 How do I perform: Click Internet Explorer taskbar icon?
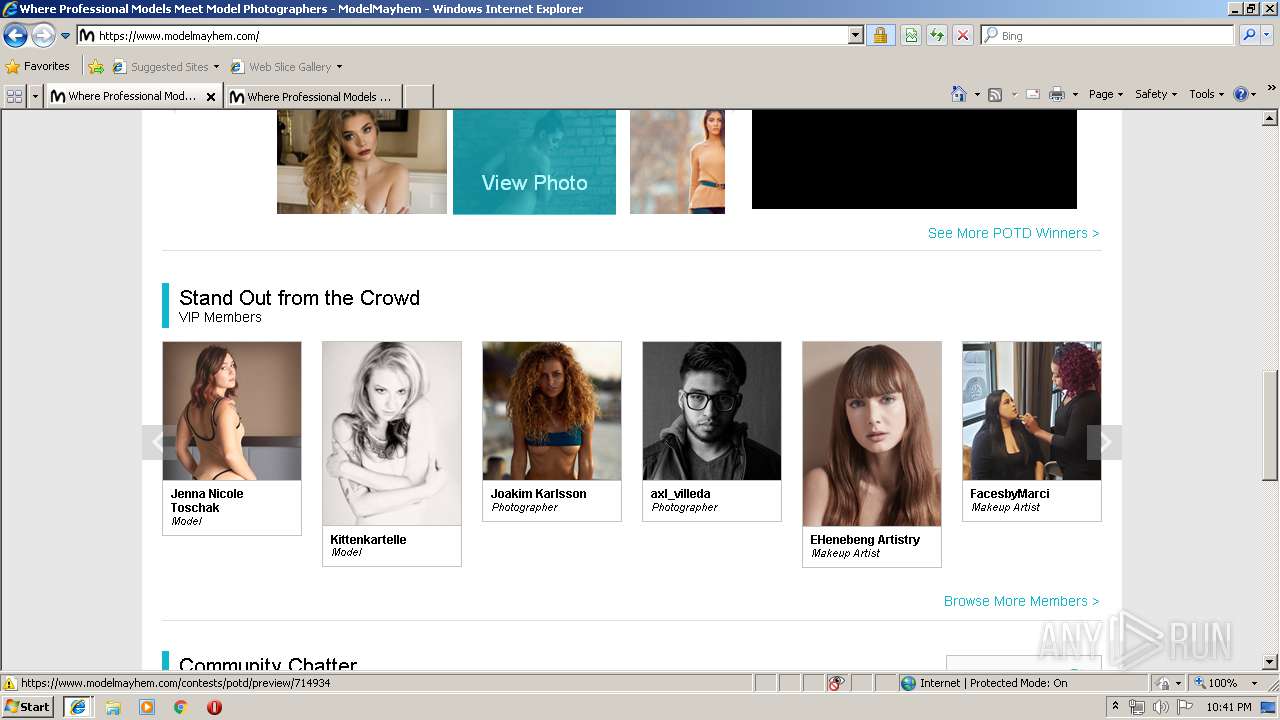tap(77, 706)
